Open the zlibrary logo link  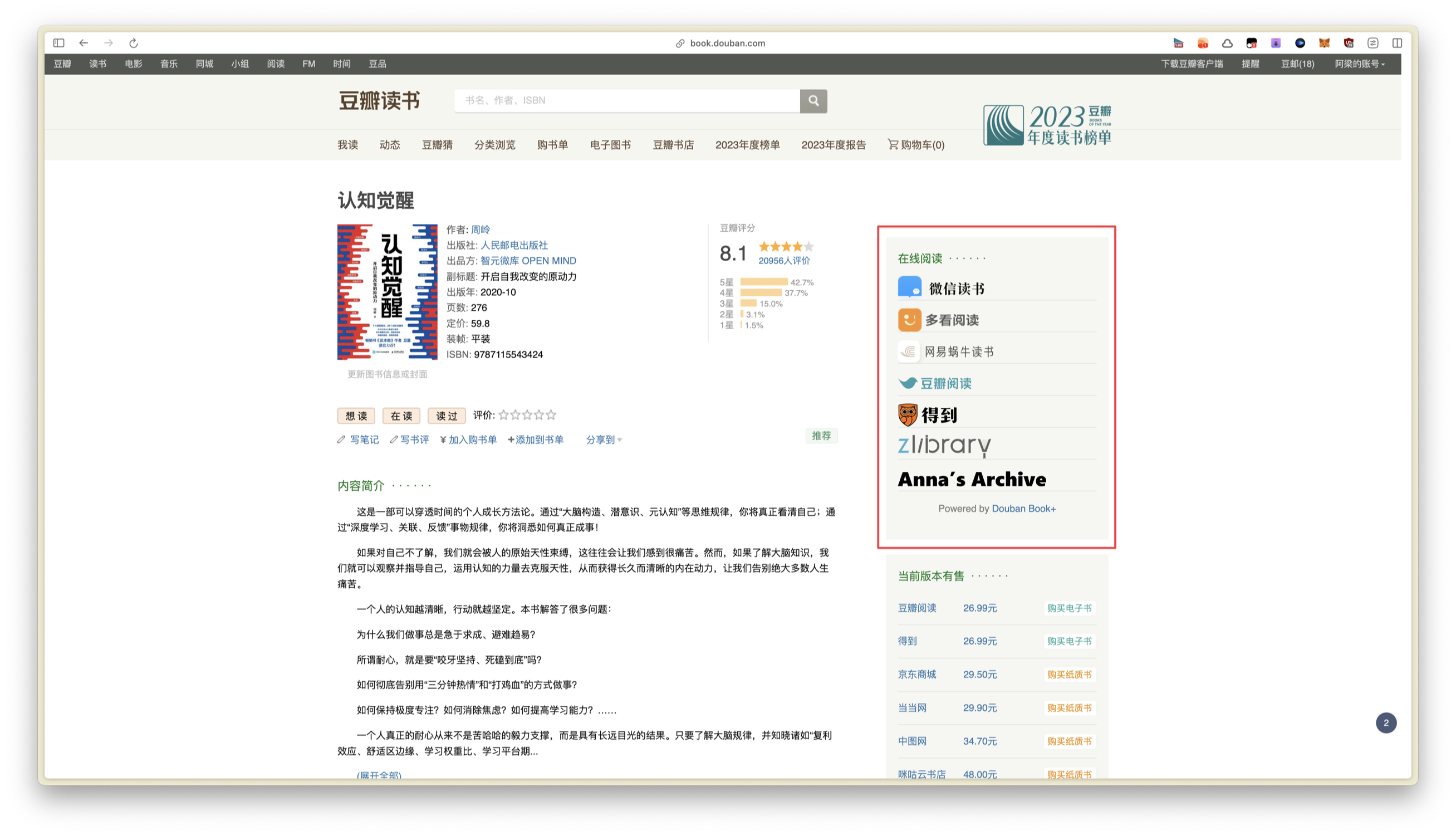pyautogui.click(x=944, y=445)
